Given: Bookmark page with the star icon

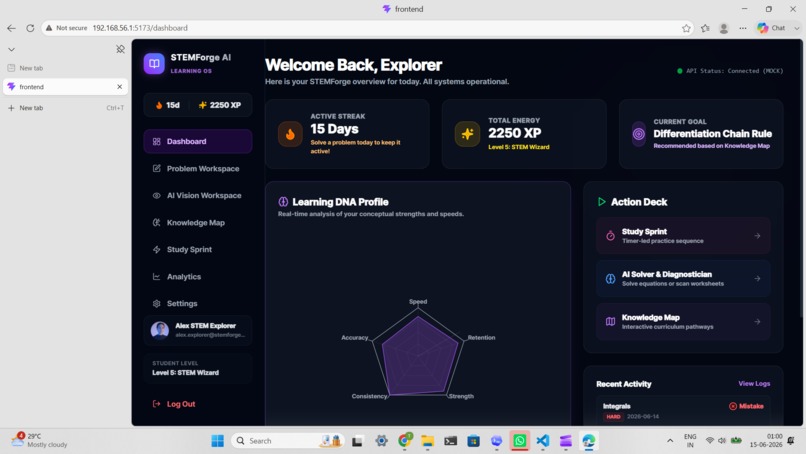Looking at the screenshot, I should pyautogui.click(x=686, y=28).
